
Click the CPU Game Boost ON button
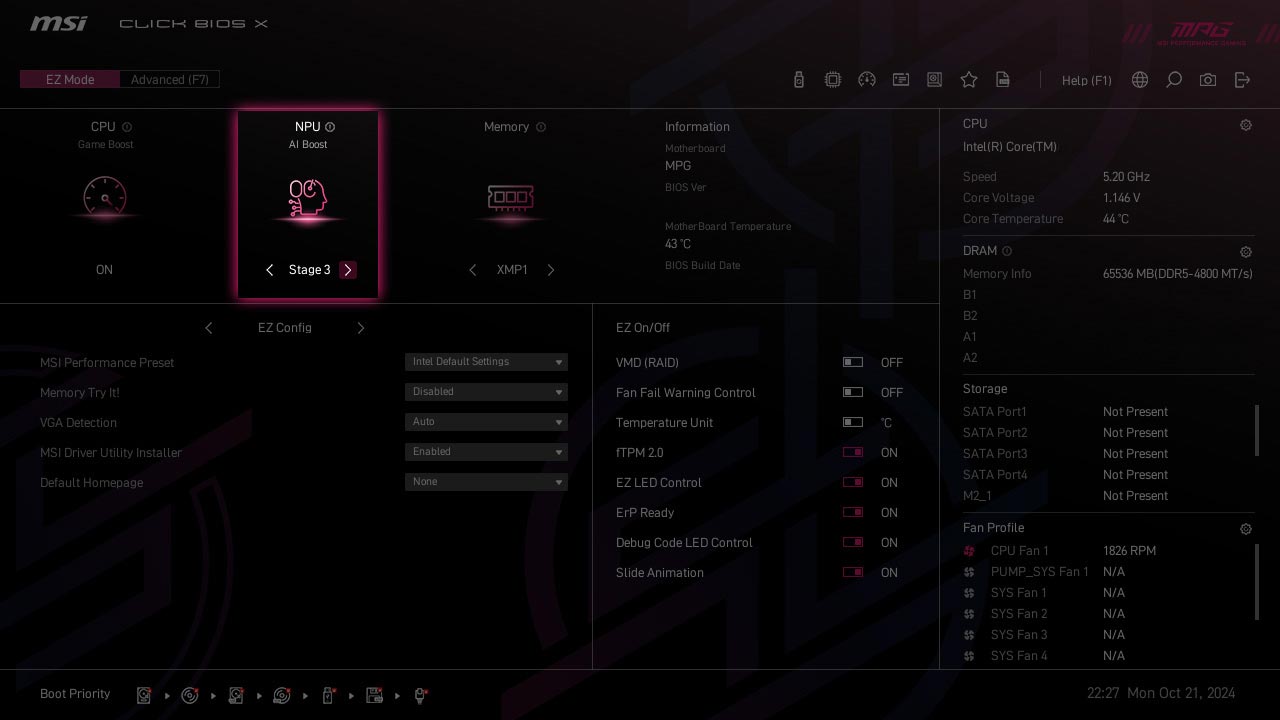tap(104, 270)
